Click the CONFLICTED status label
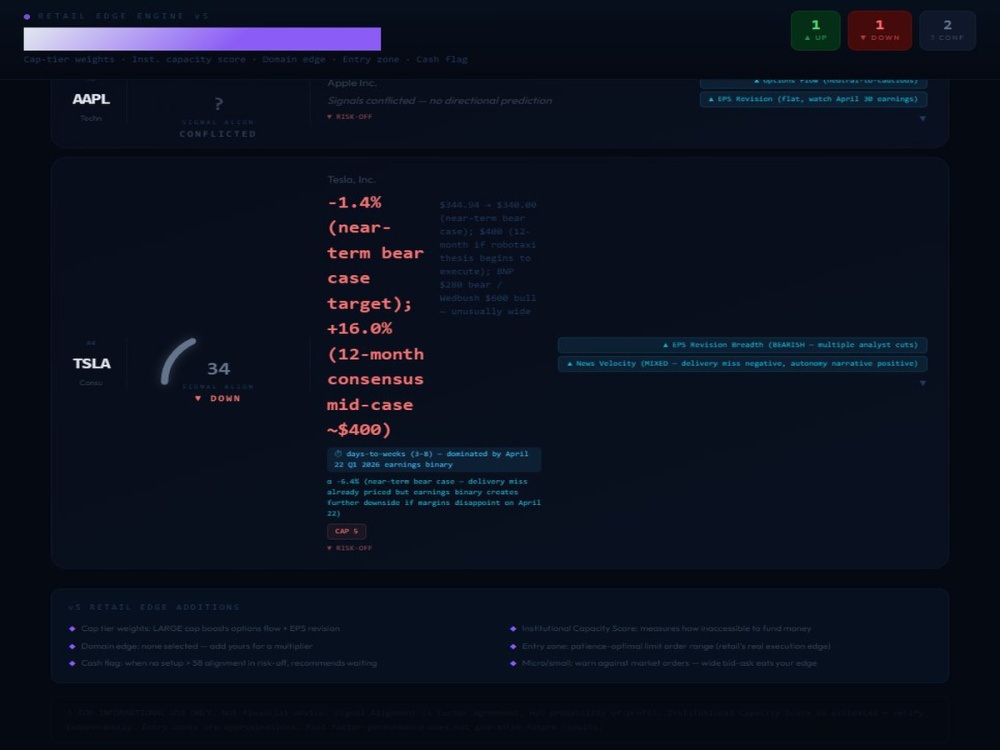The height and width of the screenshot is (750, 1000). point(218,134)
